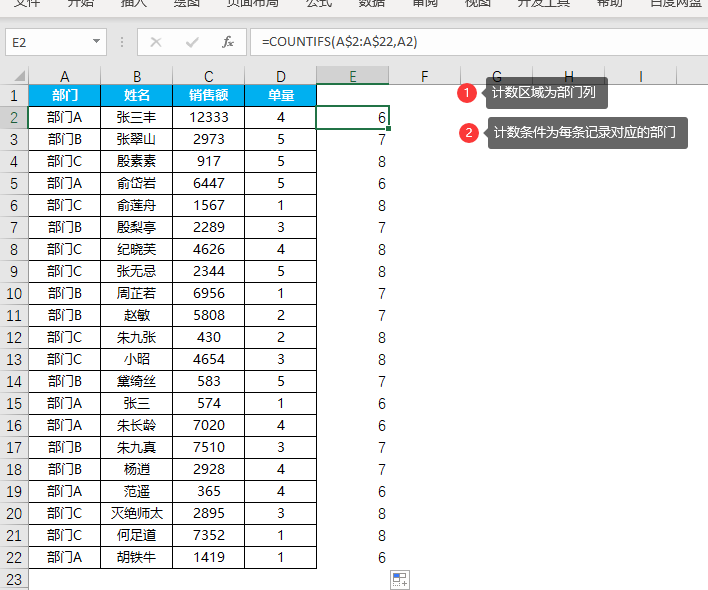Select row 1 header
Screen dimensions: 708x590
click(x=14, y=95)
